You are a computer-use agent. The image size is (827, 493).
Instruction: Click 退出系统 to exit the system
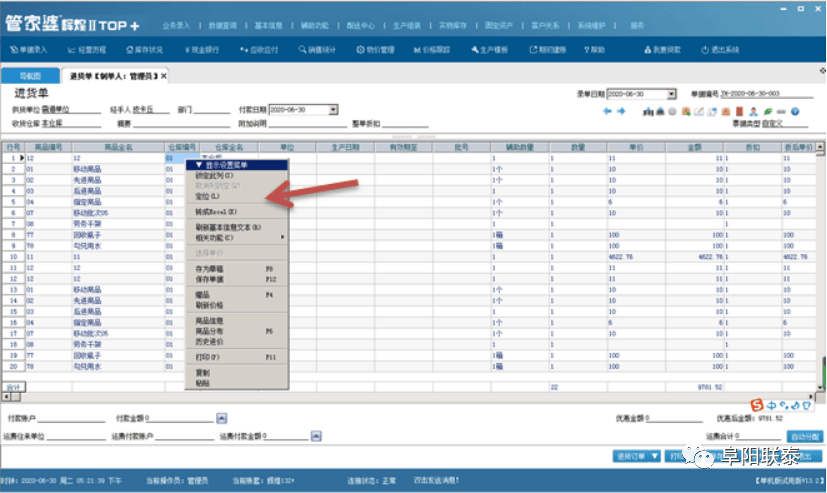(x=720, y=50)
